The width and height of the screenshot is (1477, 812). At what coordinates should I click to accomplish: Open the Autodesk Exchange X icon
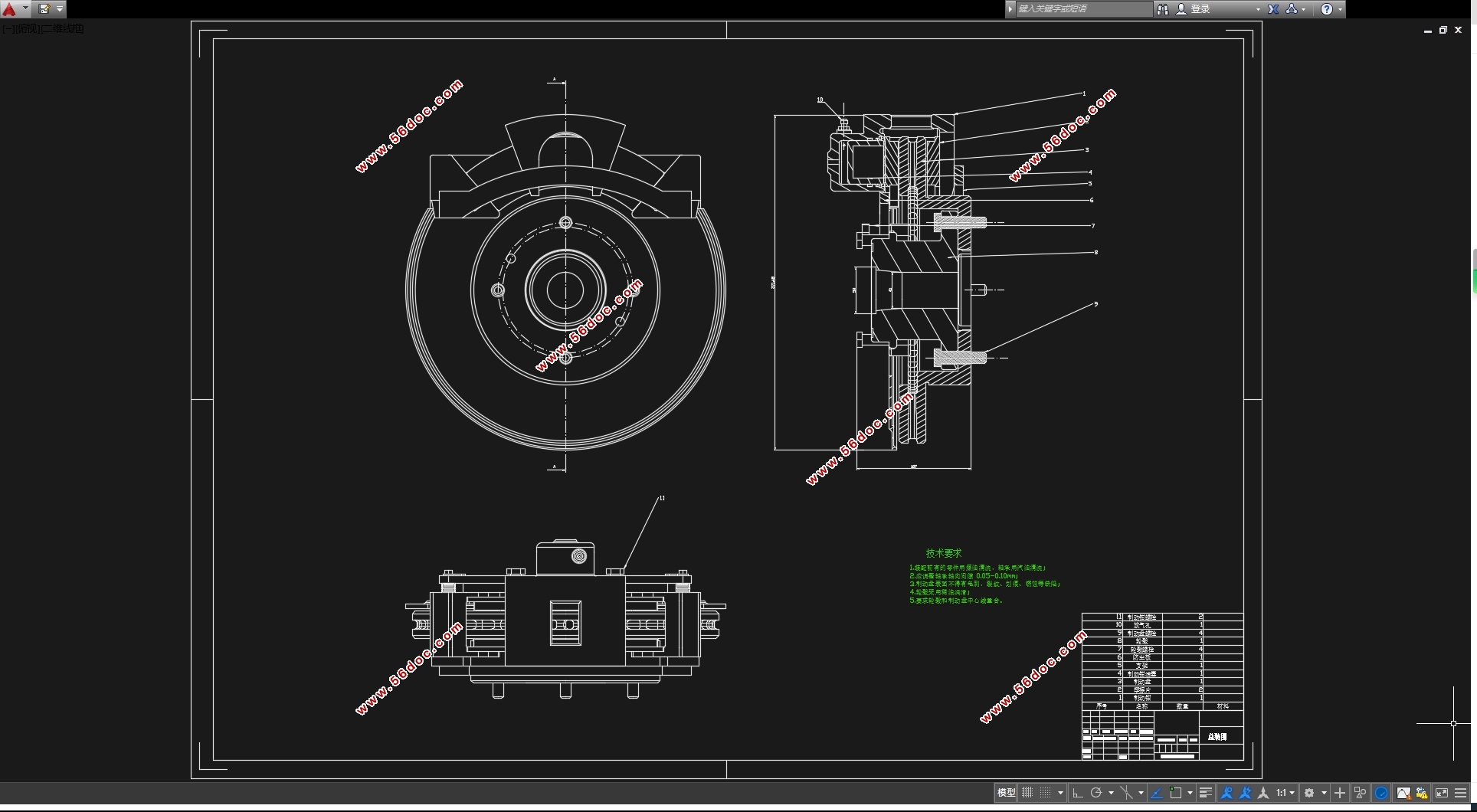tap(1272, 9)
